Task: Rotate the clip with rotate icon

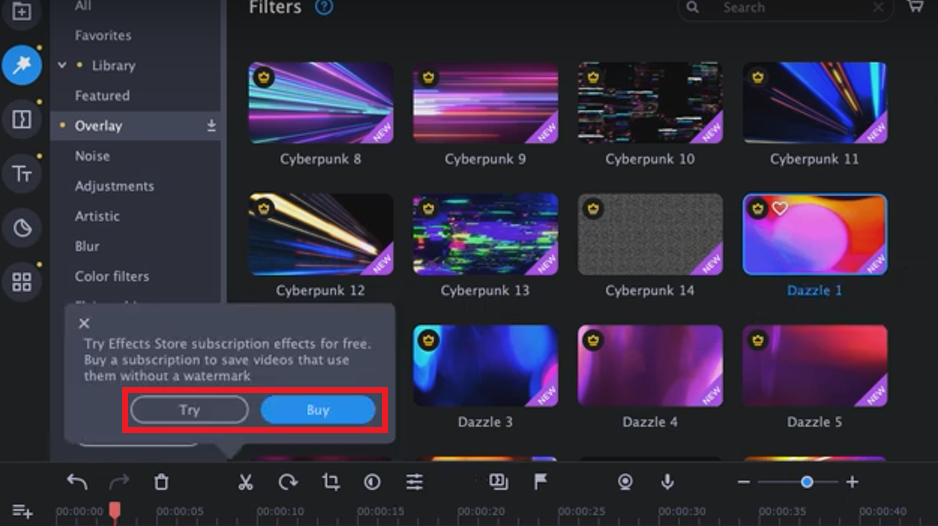Action: point(288,482)
